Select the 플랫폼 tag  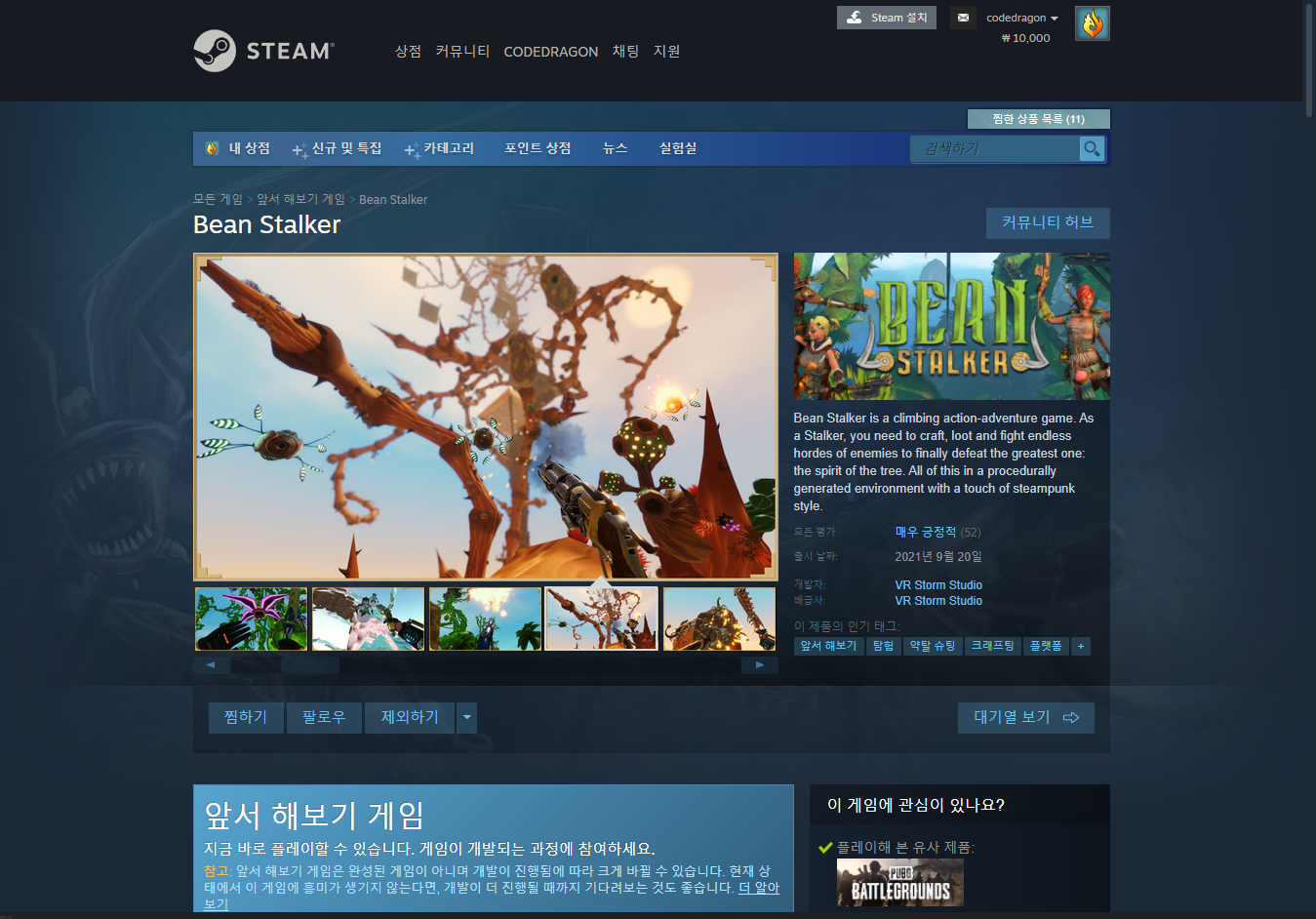click(1046, 646)
